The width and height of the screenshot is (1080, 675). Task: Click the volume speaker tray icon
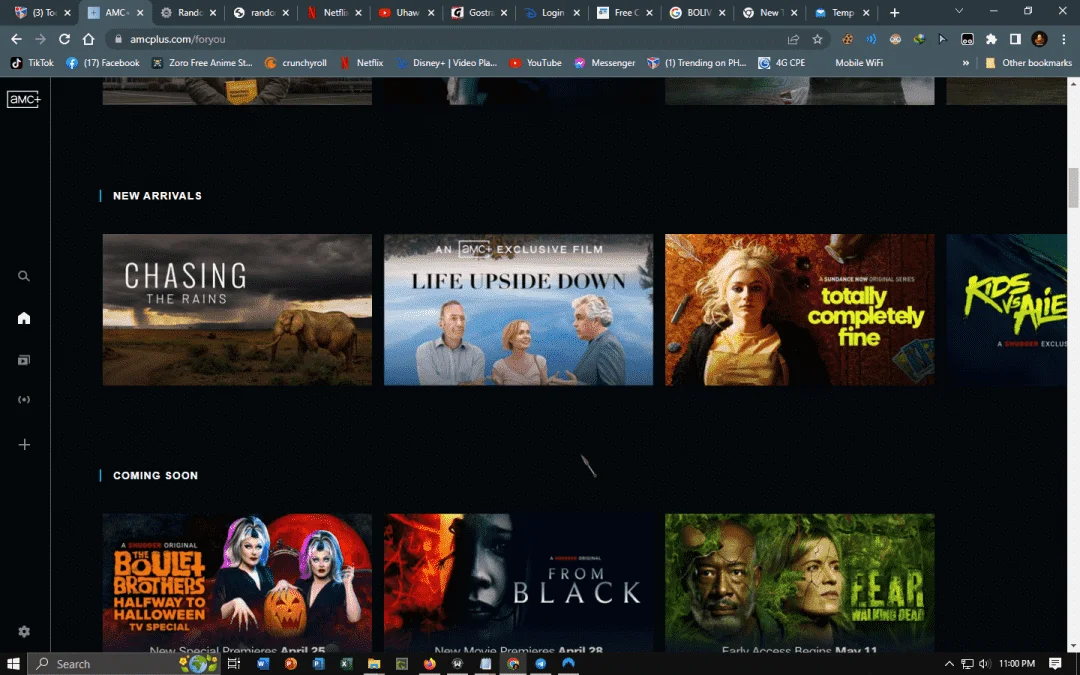(984, 663)
